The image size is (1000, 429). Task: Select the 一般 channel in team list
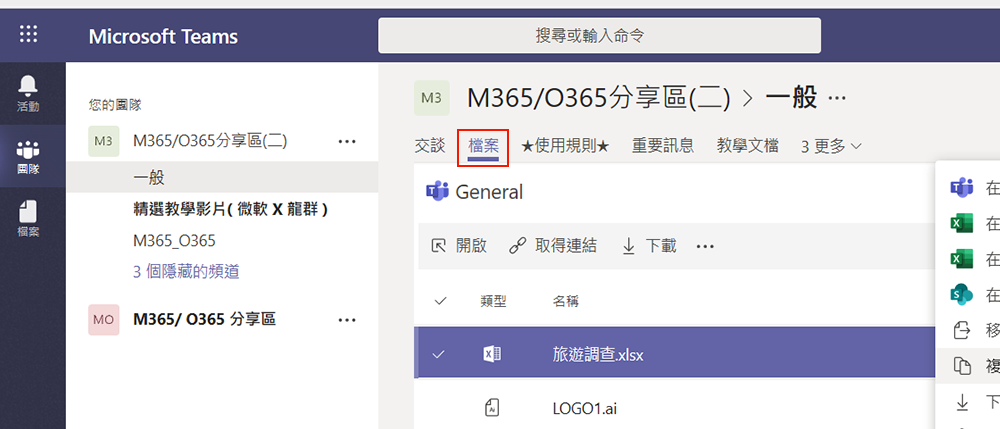[x=222, y=177]
